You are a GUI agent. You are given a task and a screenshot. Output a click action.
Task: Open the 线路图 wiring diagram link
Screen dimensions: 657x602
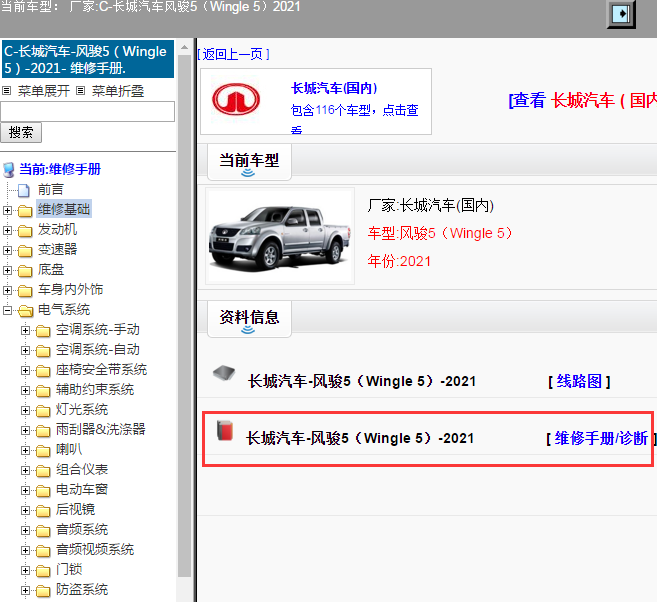point(579,381)
